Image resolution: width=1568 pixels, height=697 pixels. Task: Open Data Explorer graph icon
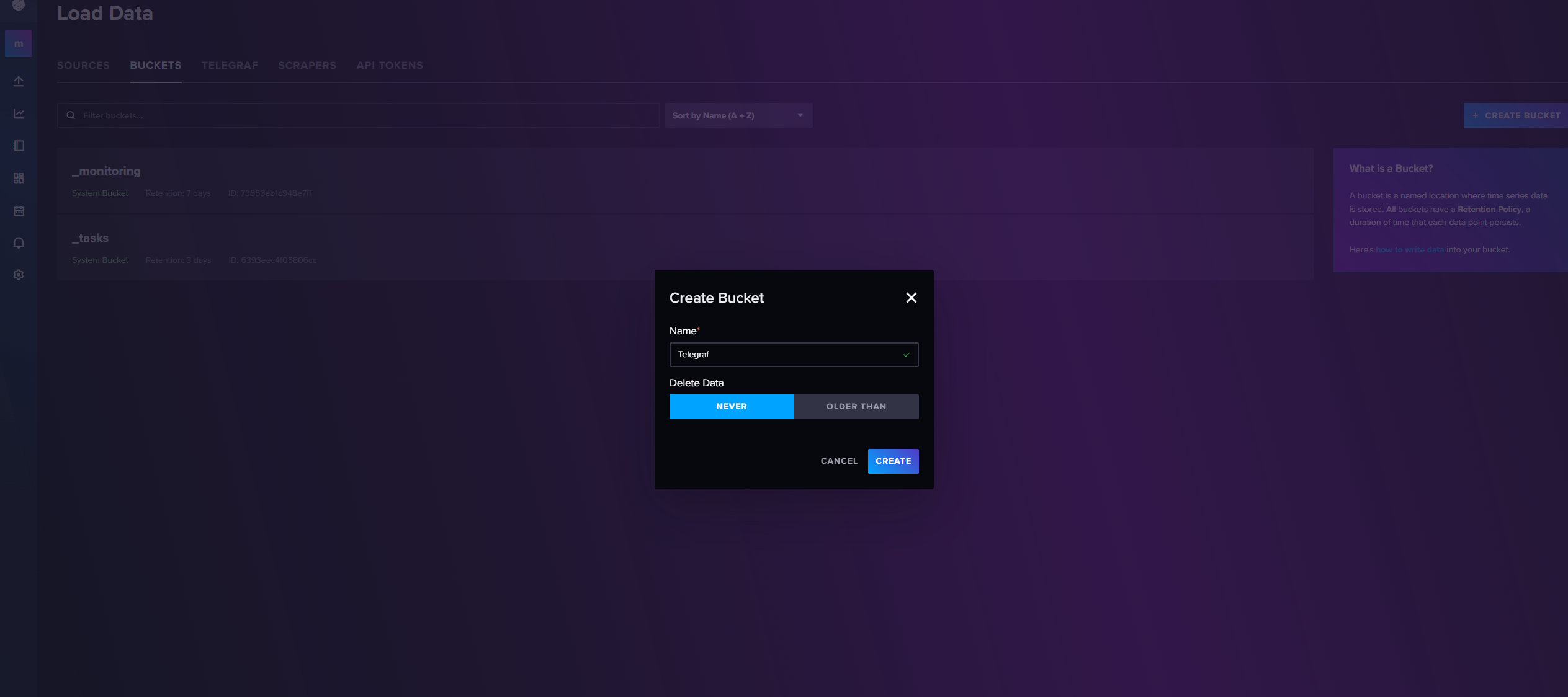pos(19,113)
